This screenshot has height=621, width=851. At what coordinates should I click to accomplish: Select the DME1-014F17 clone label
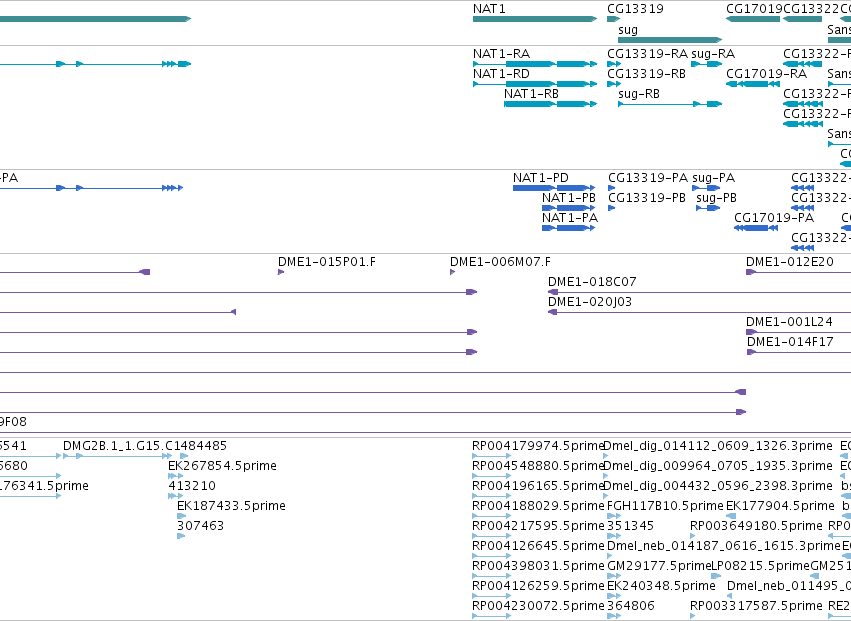pyautogui.click(x=790, y=342)
